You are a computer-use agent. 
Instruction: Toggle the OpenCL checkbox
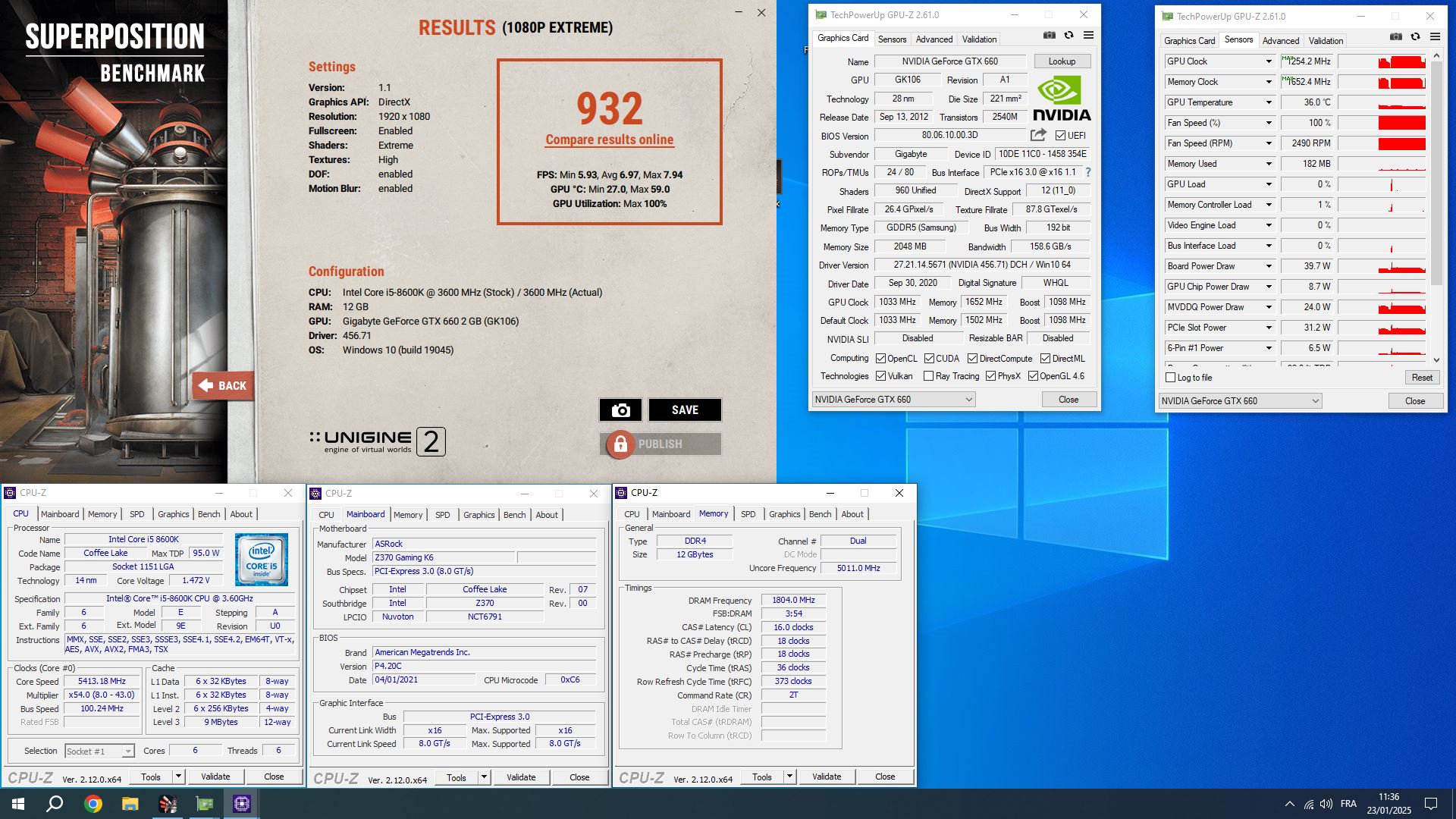point(880,359)
